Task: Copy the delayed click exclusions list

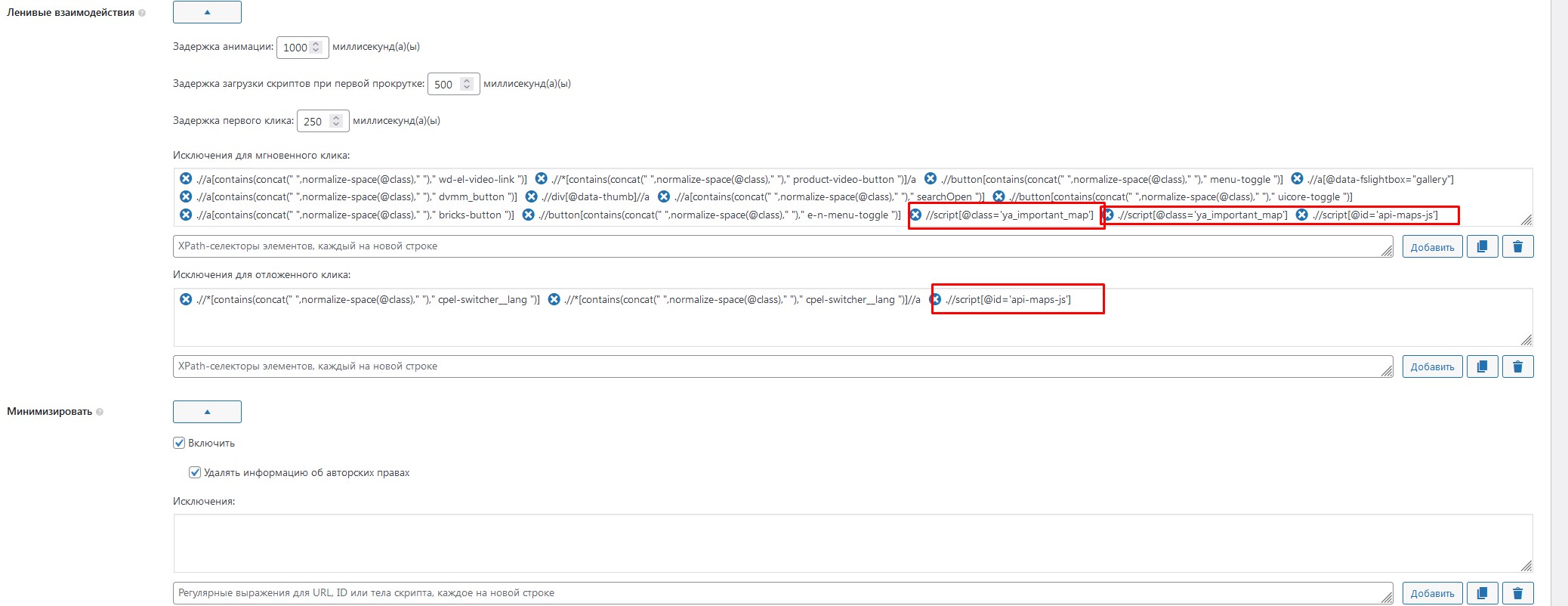Action: tap(1482, 366)
